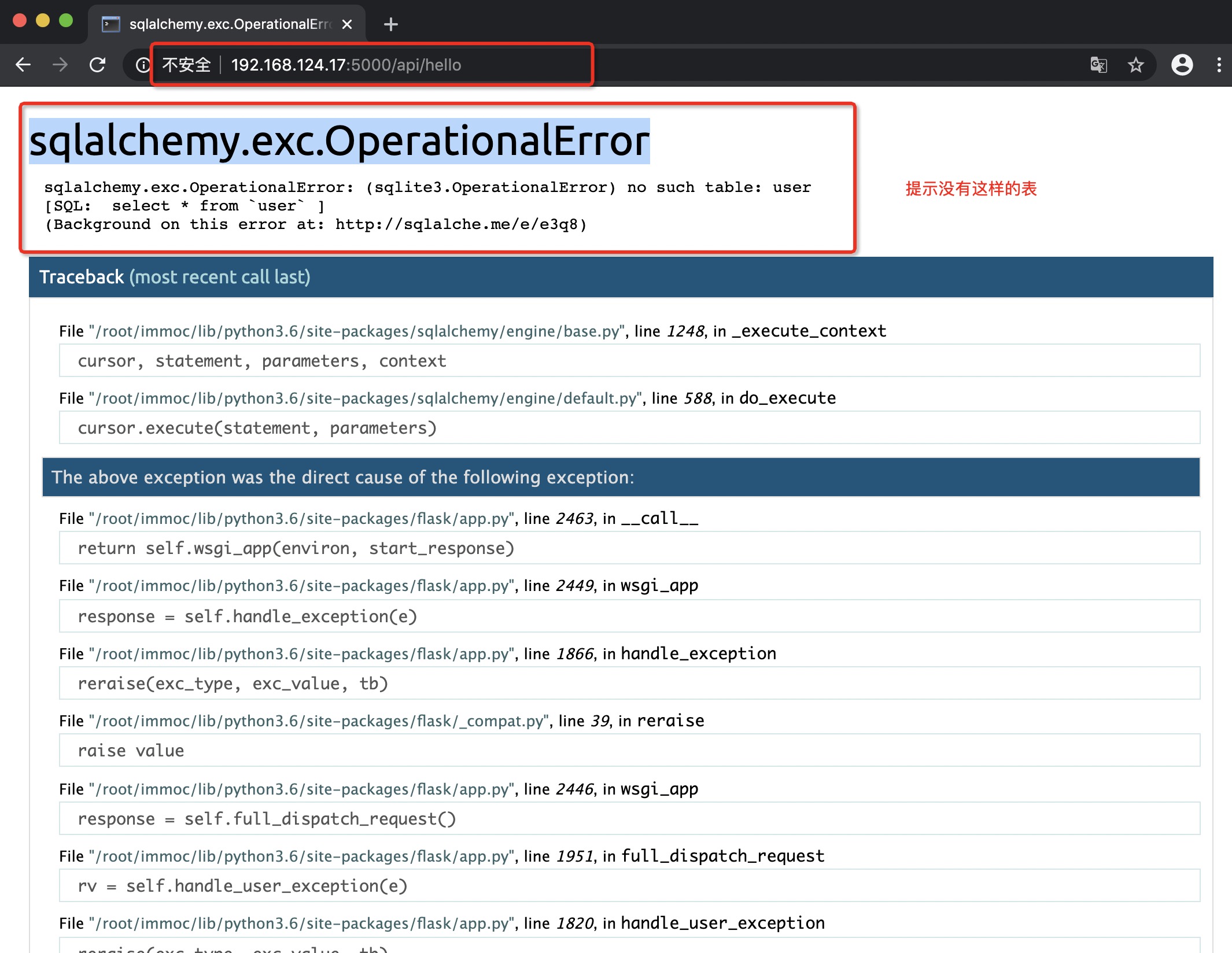Screen dimensions: 1232x953
Task: Click the red macOS close window button
Action: [20, 20]
